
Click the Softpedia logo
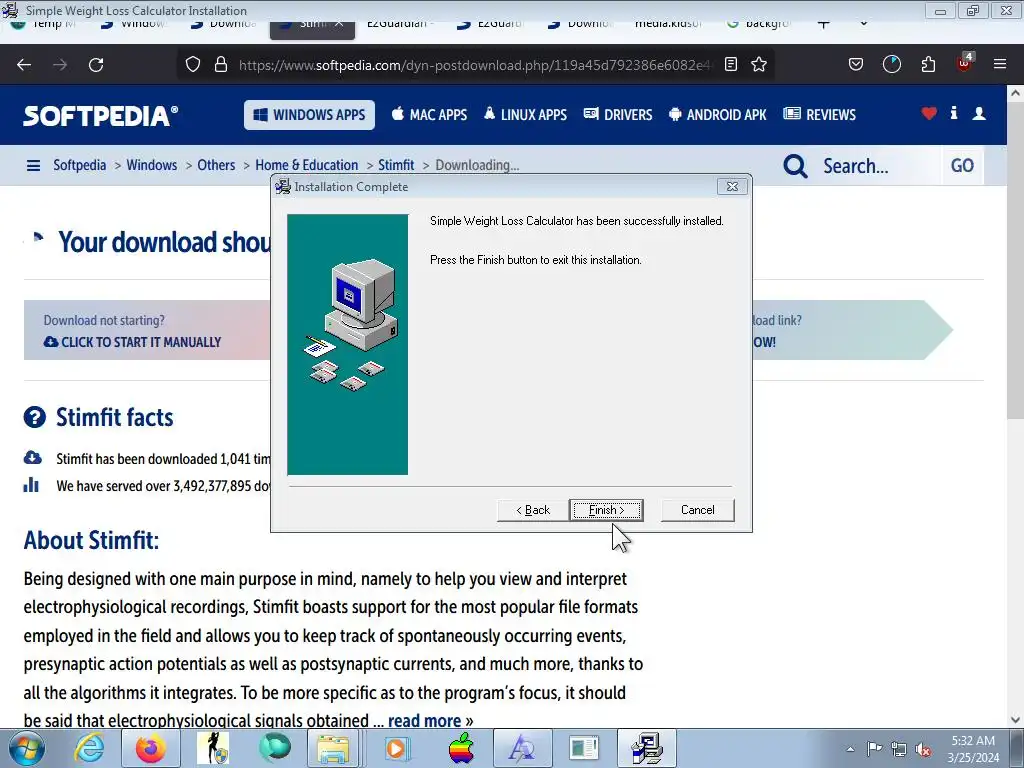(x=101, y=116)
